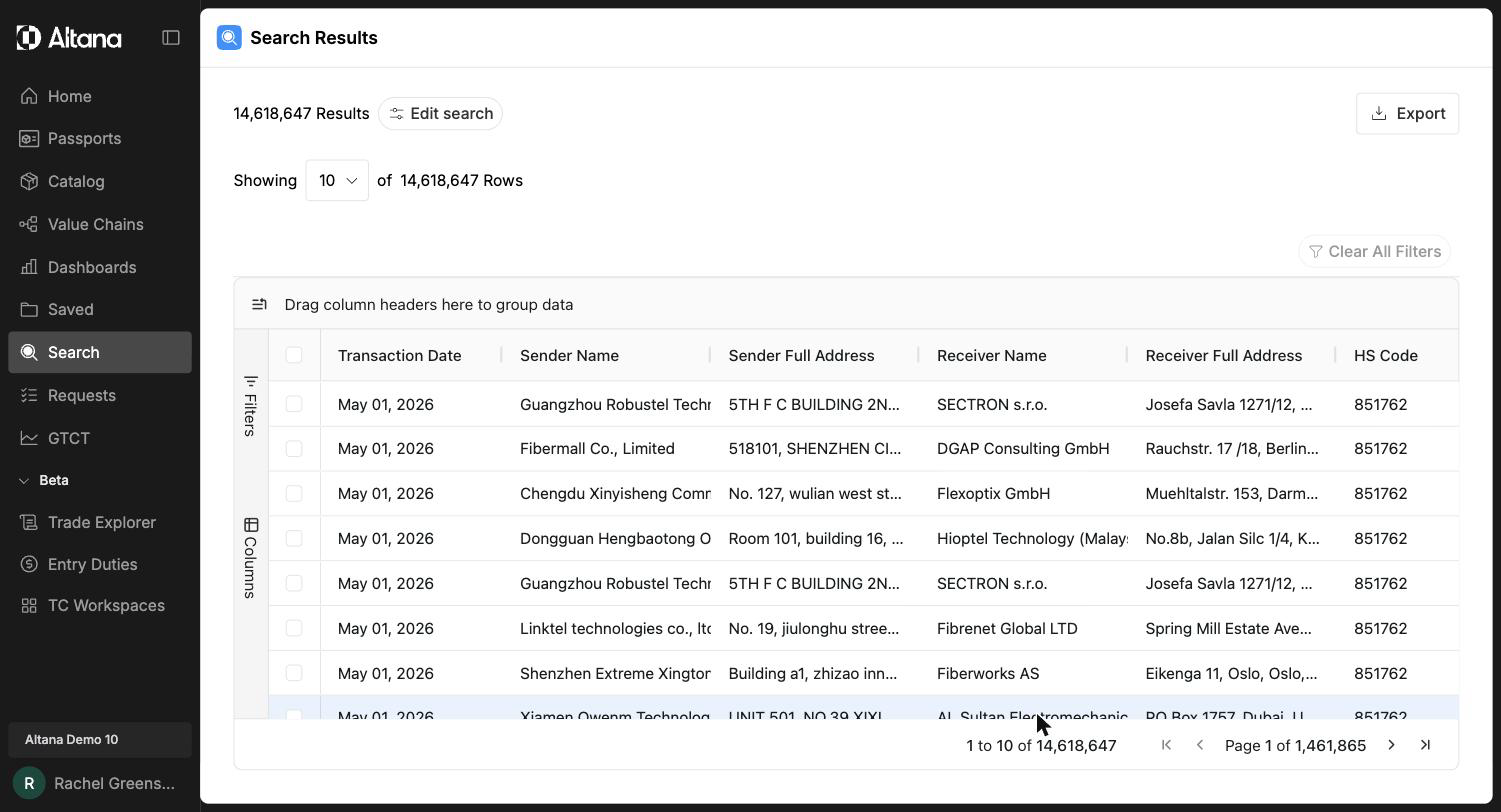This screenshot has height=812, width=1501.
Task: Check the first SECTRON s.r.o. row checkbox
Action: pyautogui.click(x=294, y=404)
